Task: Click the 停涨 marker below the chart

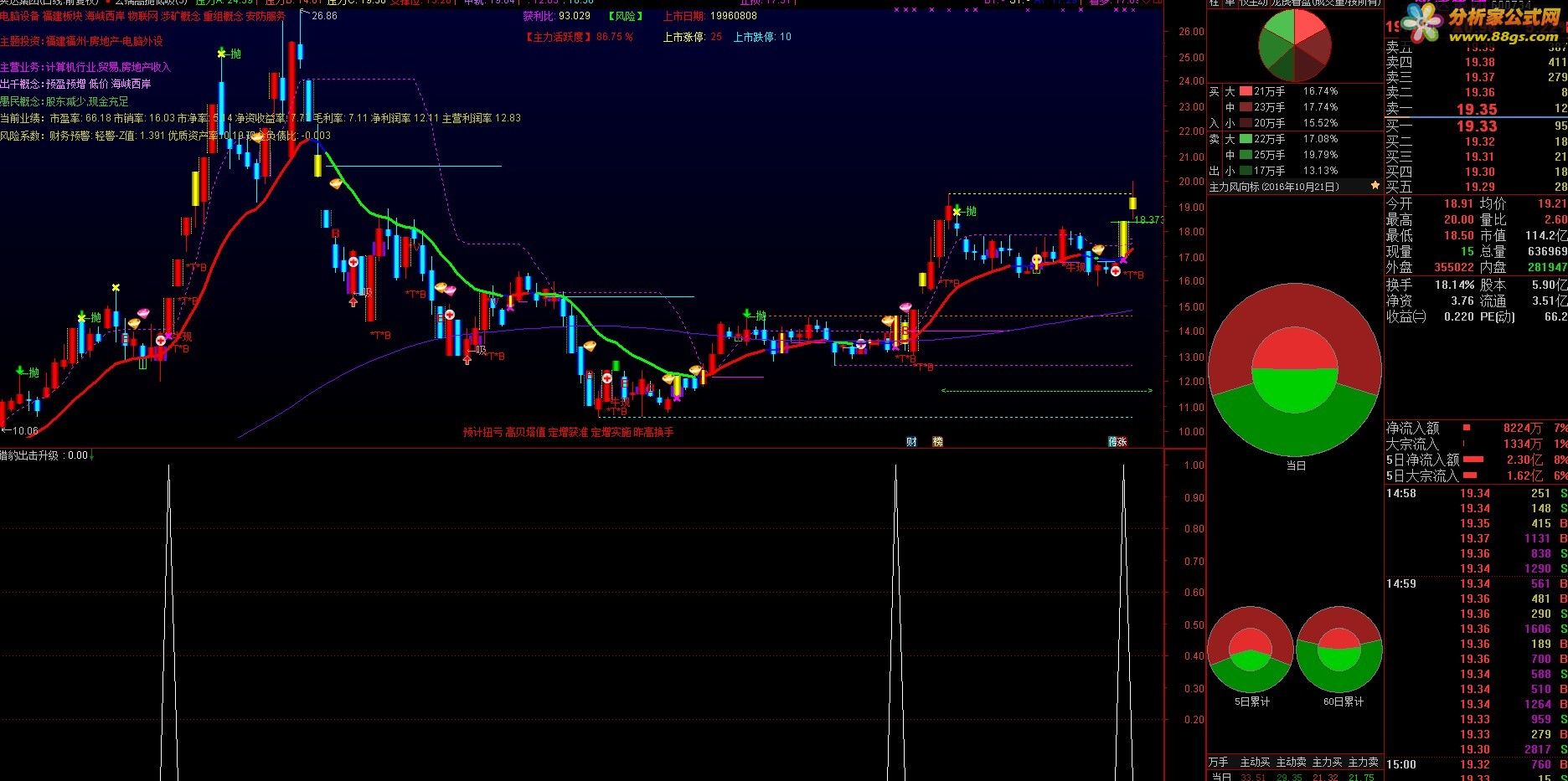Action: click(x=1117, y=442)
